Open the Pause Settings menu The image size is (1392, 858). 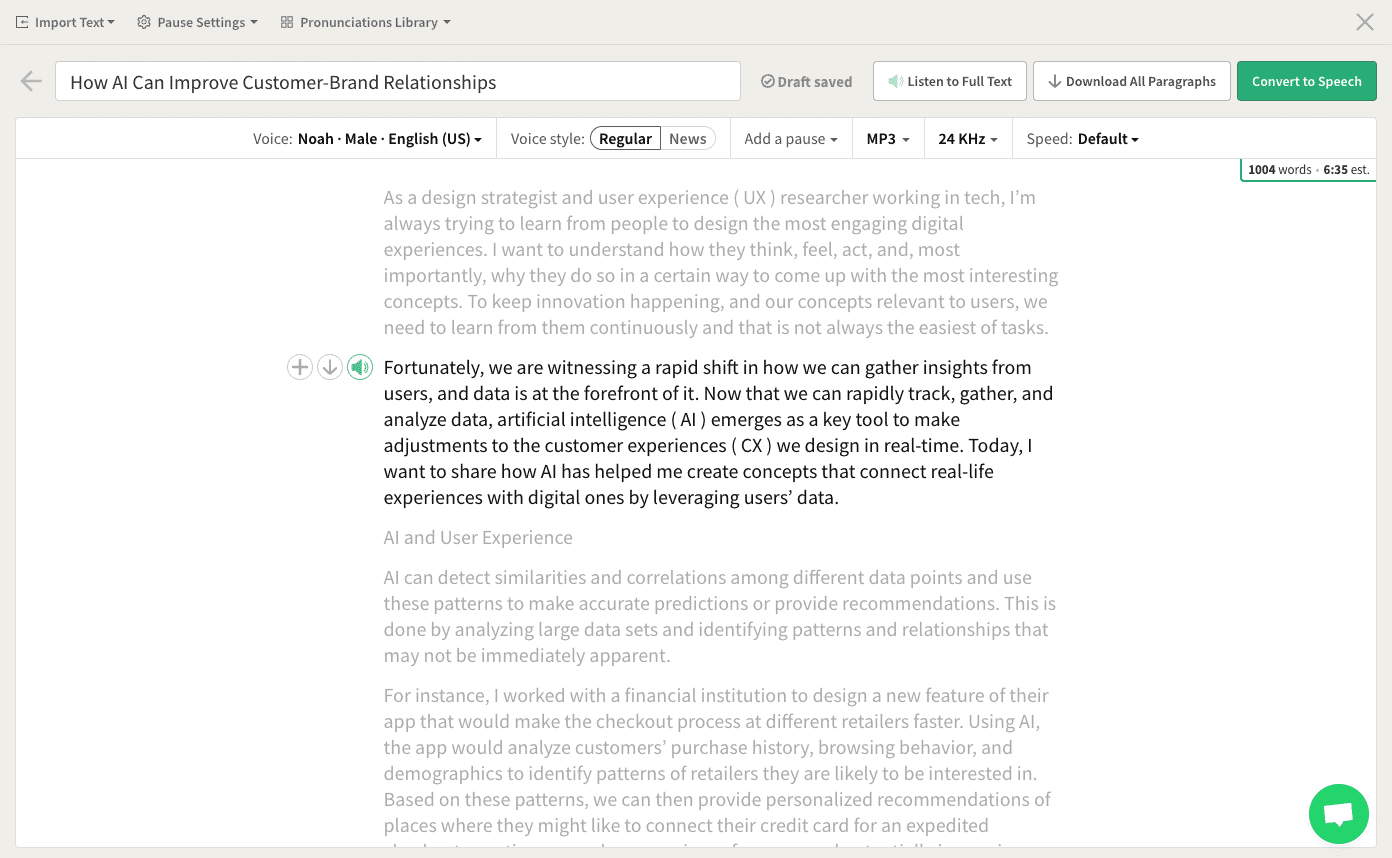(x=198, y=22)
